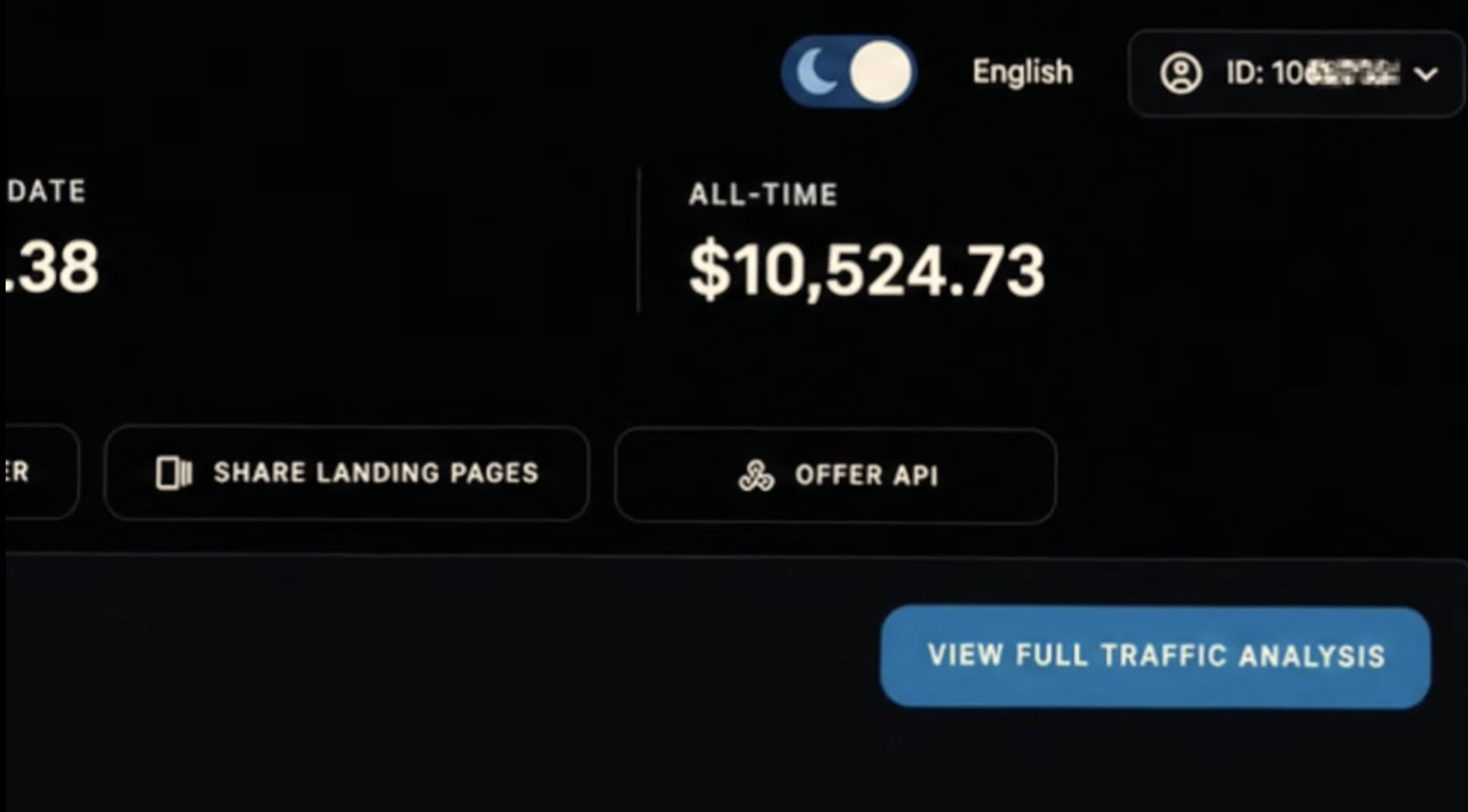The width and height of the screenshot is (1468, 812).
Task: Open the English language selector
Action: 1022,72
